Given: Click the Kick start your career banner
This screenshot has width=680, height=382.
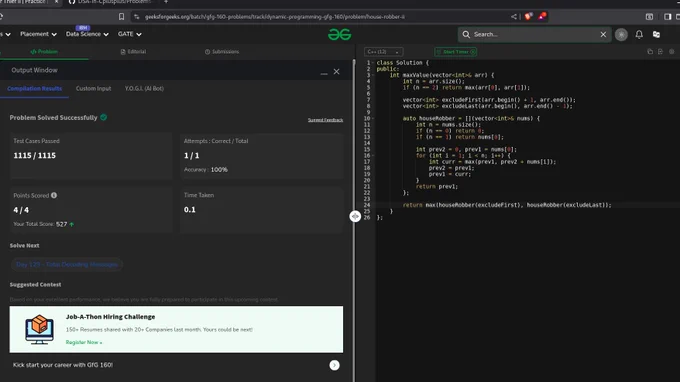Looking at the screenshot, I should [x=176, y=365].
